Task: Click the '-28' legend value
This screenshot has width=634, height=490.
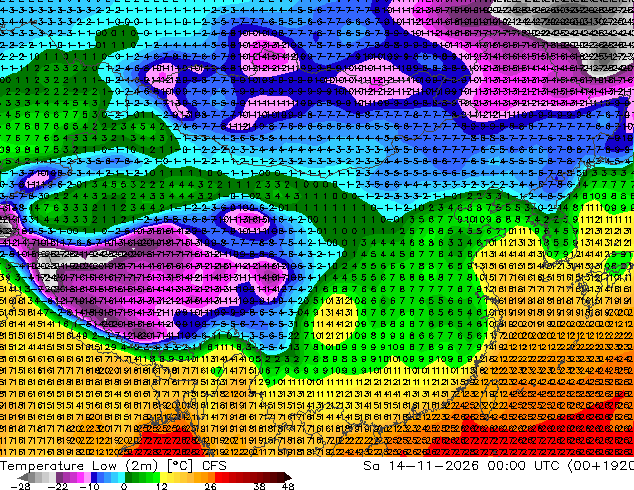Action: (20, 486)
